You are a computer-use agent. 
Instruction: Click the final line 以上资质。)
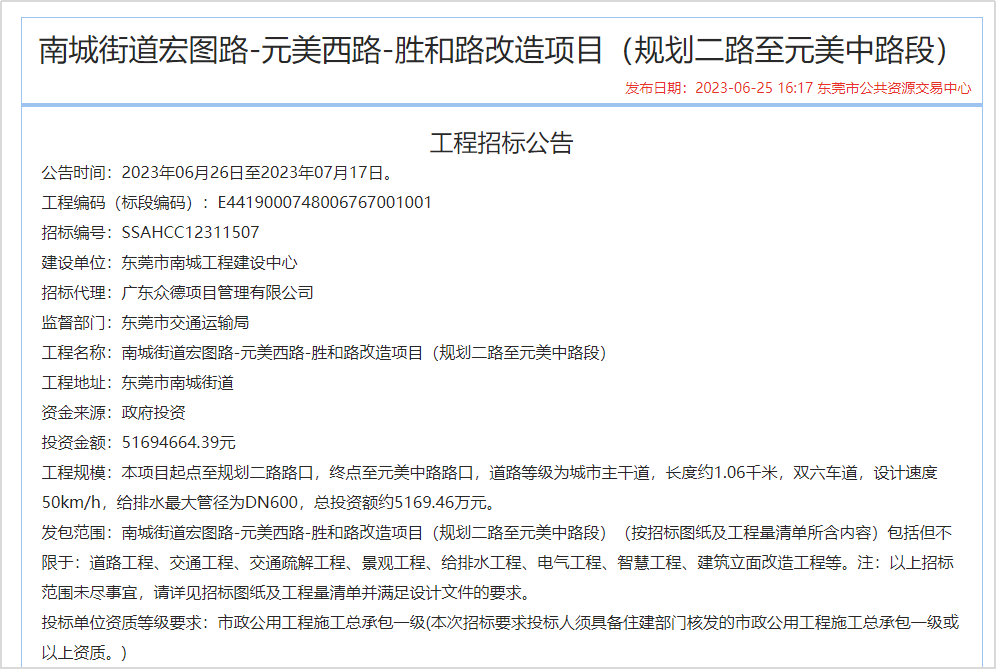click(x=84, y=652)
